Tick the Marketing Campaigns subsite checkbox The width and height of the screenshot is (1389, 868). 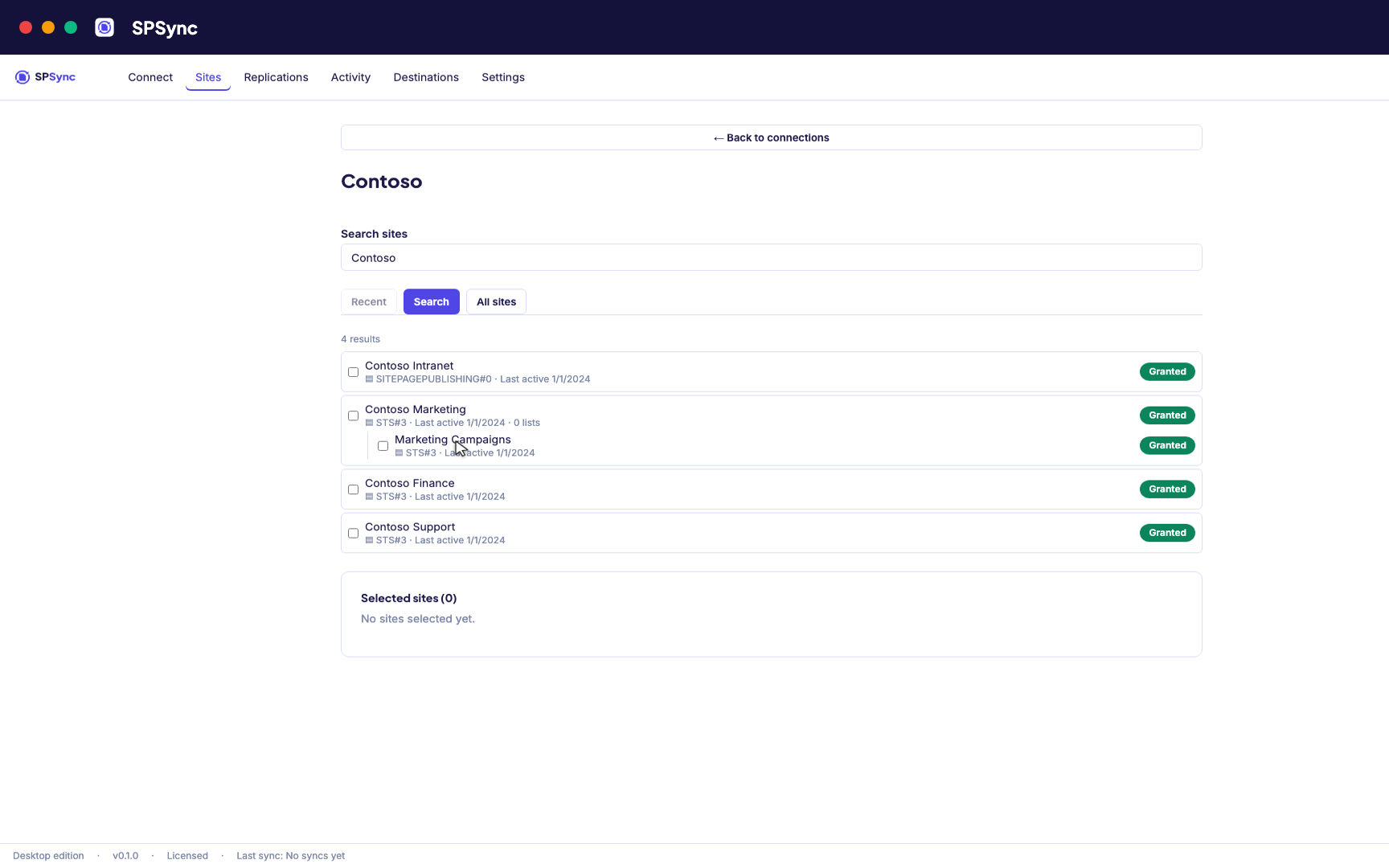383,446
